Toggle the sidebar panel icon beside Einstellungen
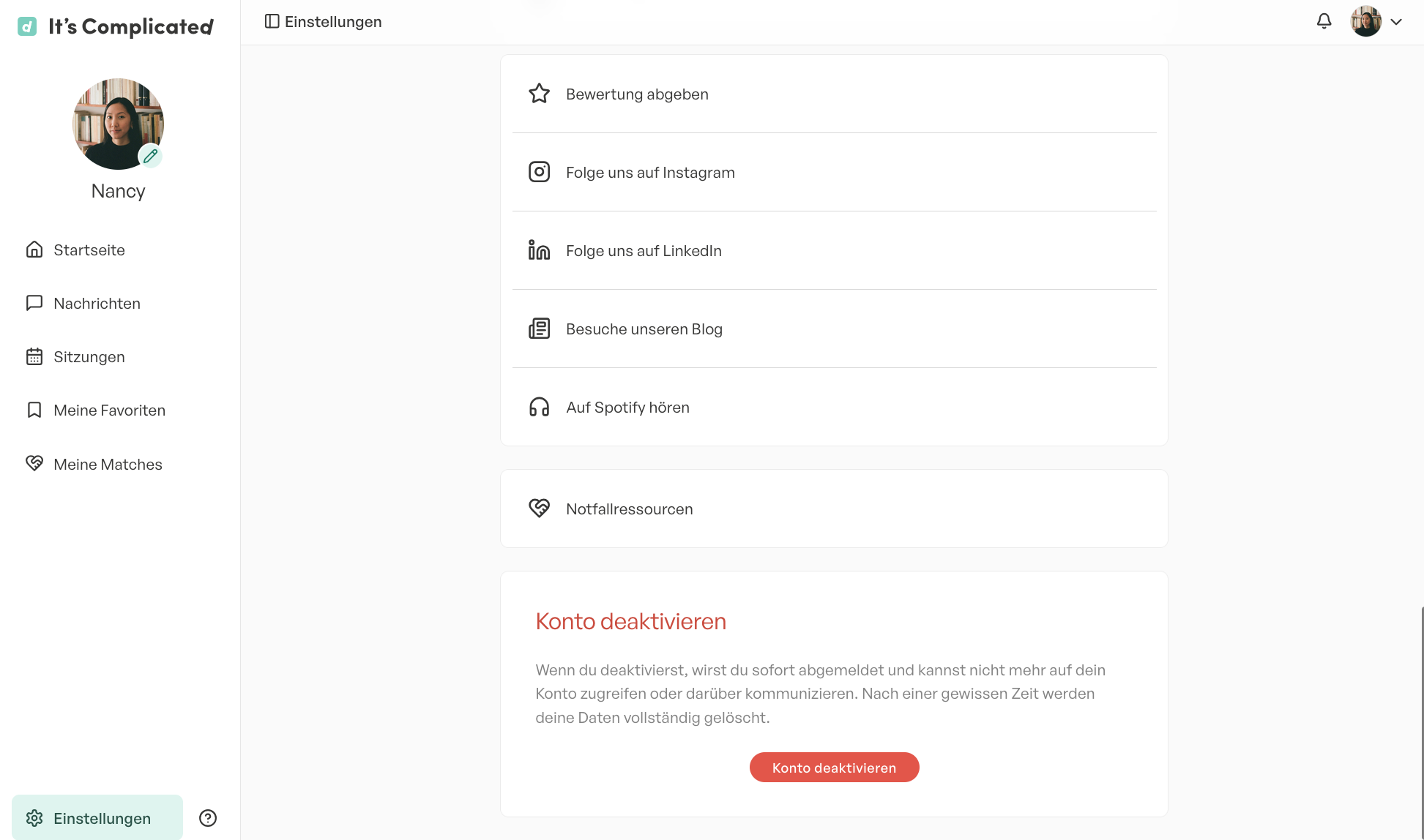This screenshot has height=840, width=1424. [x=272, y=21]
